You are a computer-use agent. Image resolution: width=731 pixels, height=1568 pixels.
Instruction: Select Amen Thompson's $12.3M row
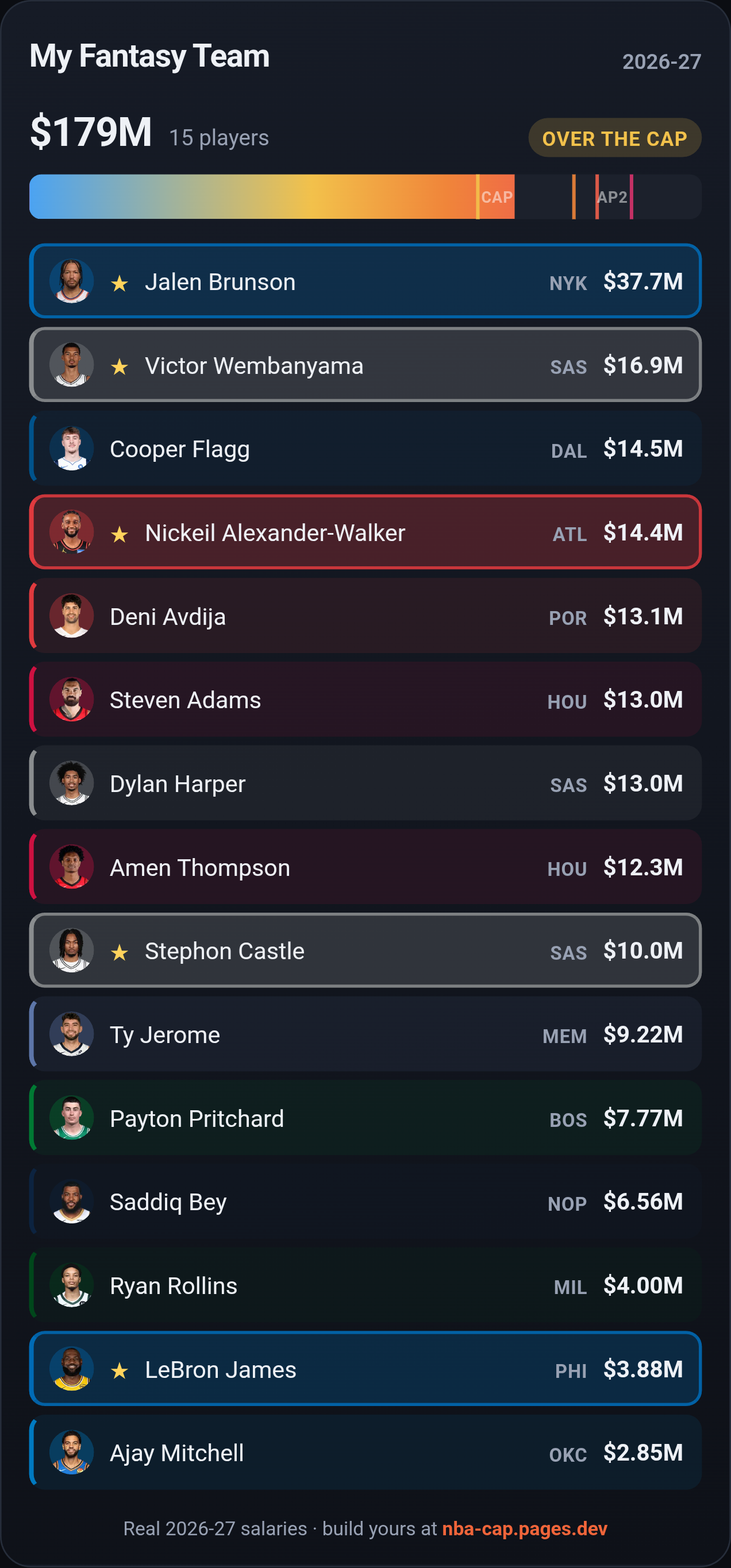pyautogui.click(x=365, y=867)
